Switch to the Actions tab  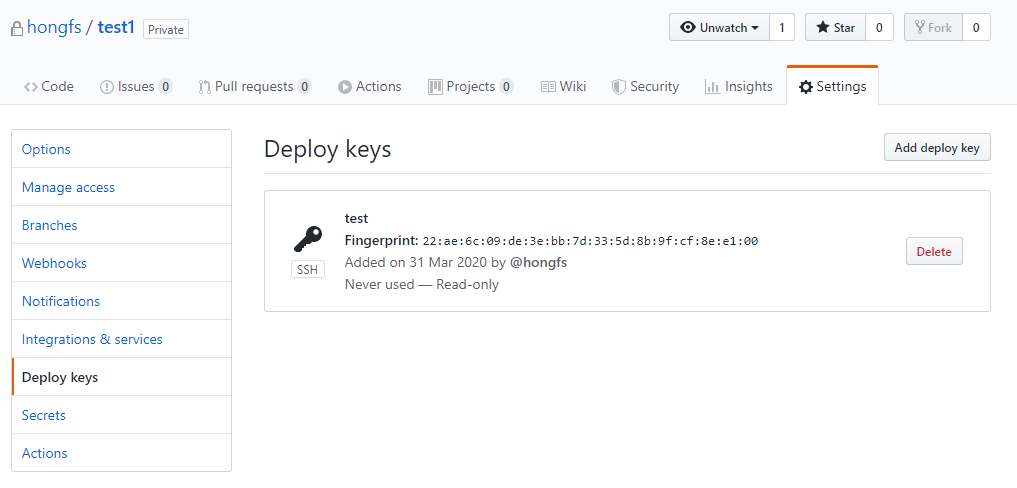click(370, 86)
